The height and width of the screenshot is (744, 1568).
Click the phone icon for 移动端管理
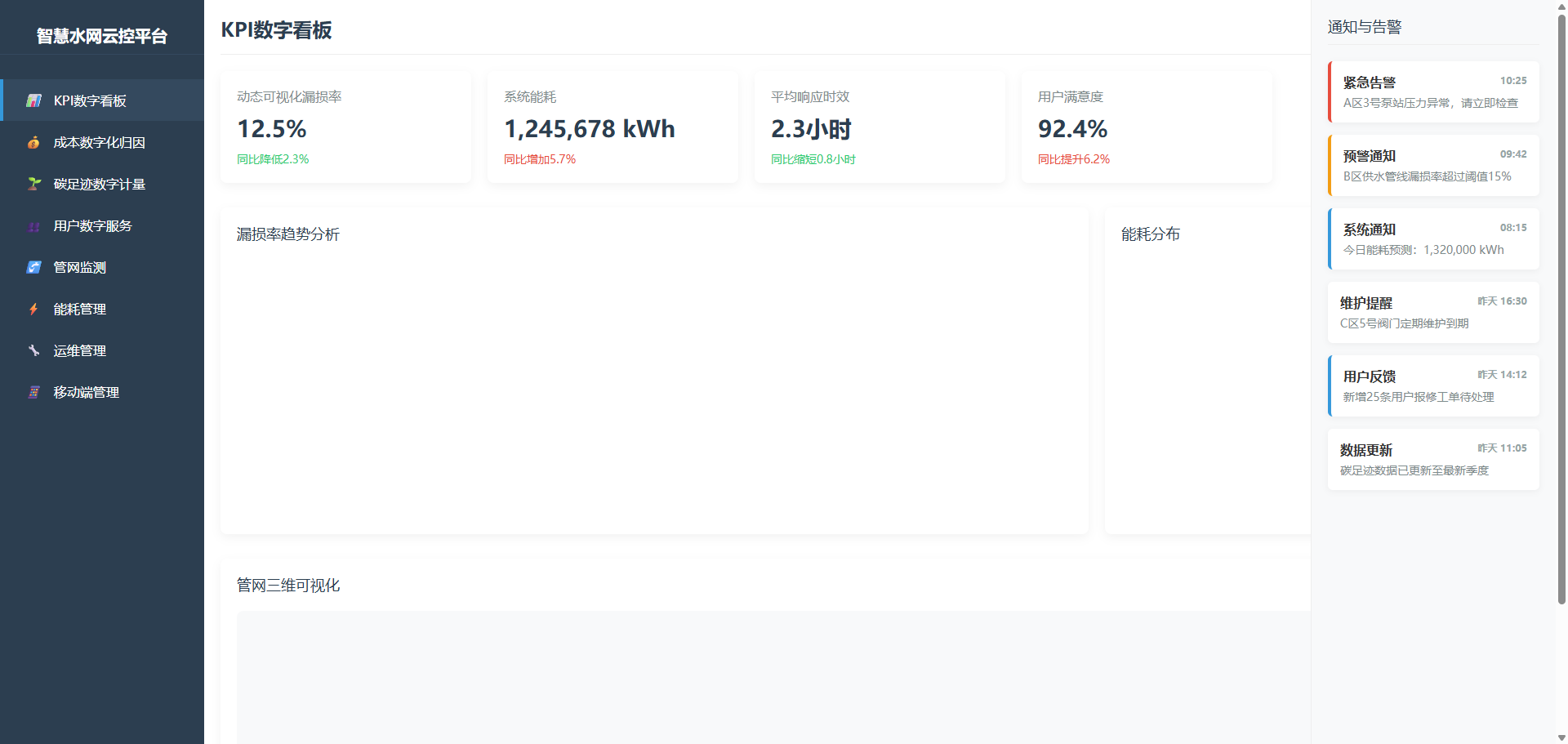(33, 392)
